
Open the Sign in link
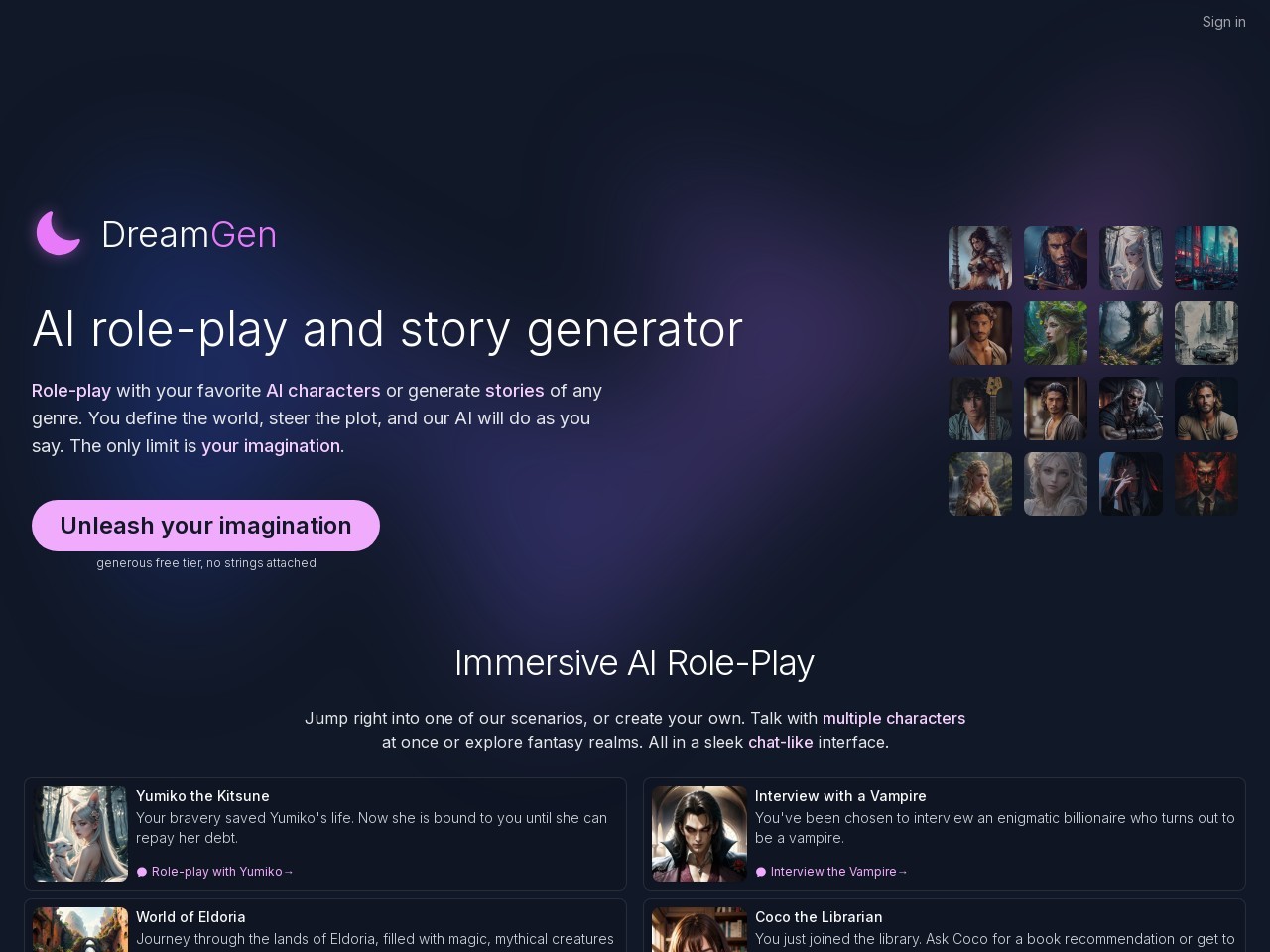click(1223, 22)
